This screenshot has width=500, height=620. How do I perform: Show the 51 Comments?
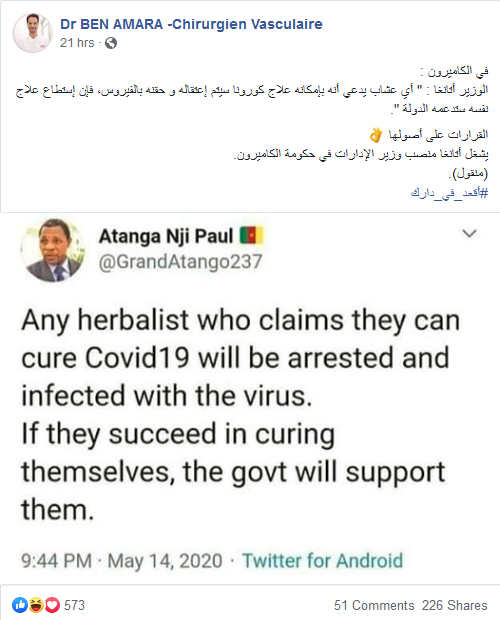tap(374, 605)
